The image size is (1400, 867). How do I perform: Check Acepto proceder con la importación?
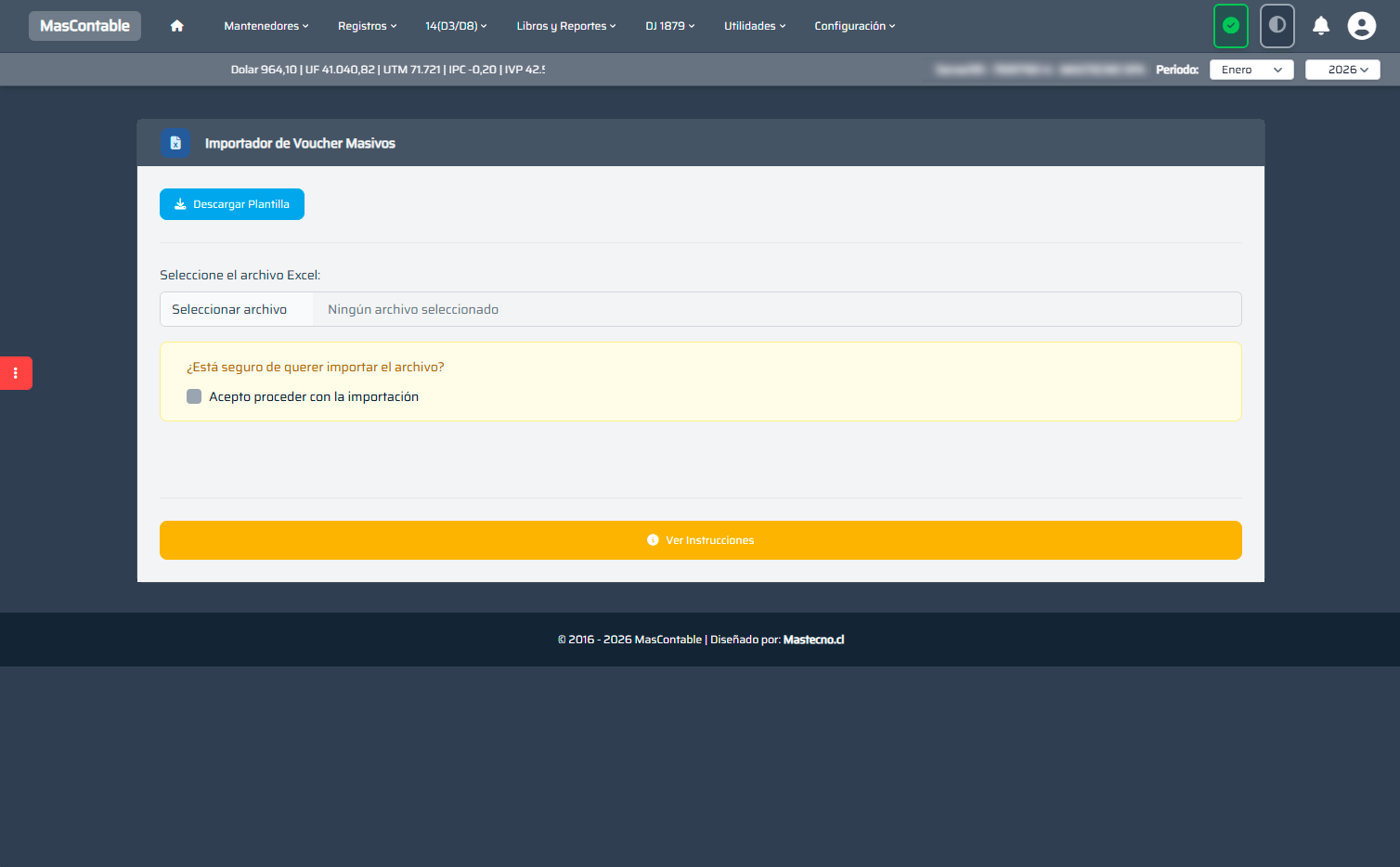click(194, 396)
